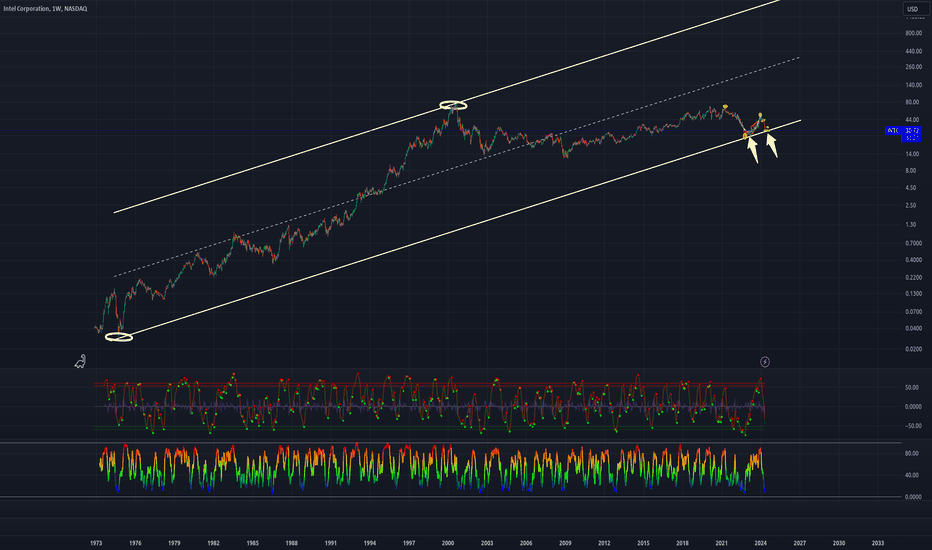Click the 1985 year on time axis
This screenshot has height=550, width=932.
pyautogui.click(x=253, y=543)
